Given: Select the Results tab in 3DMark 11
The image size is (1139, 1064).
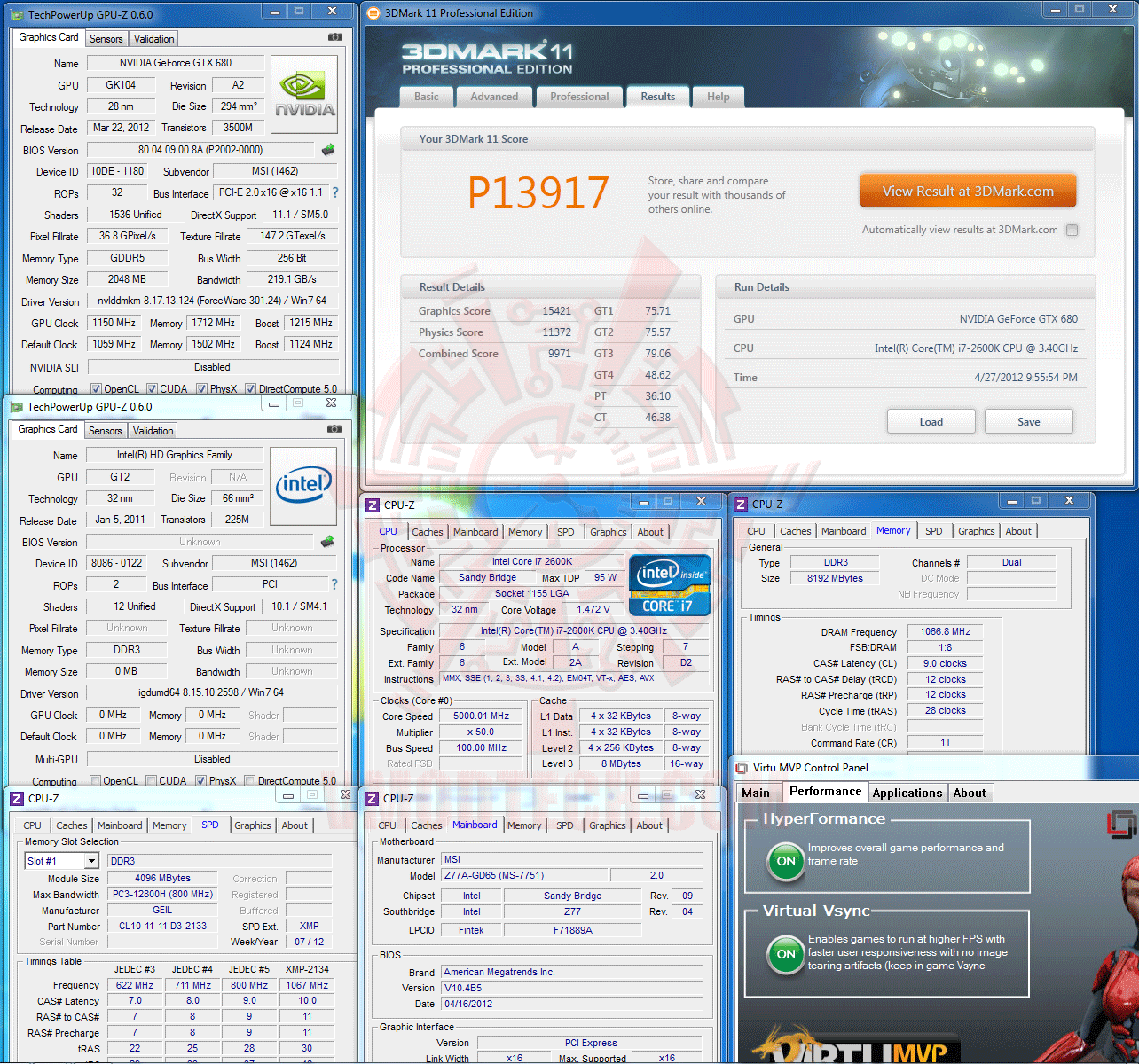Looking at the screenshot, I should tap(658, 97).
